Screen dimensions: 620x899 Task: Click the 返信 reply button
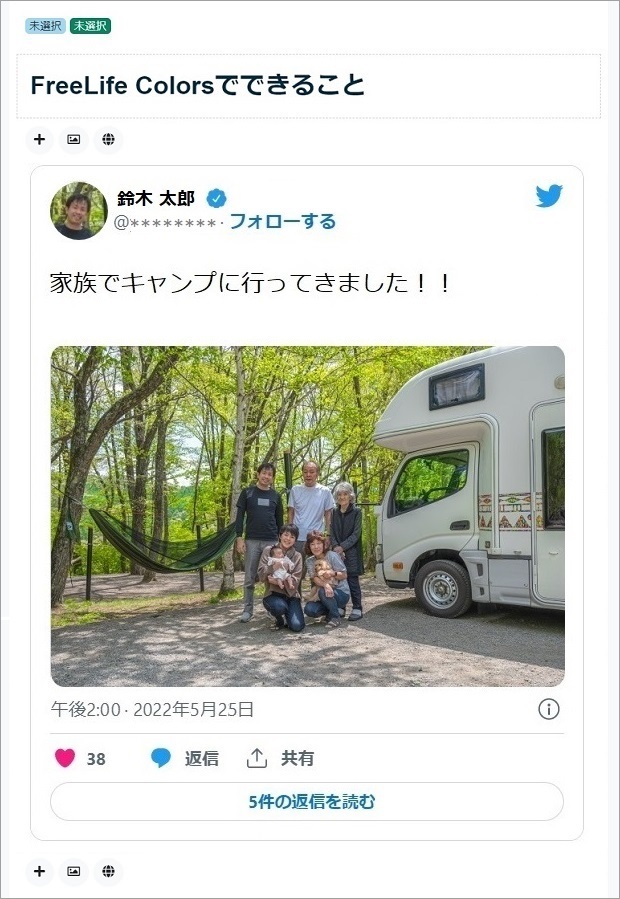click(x=185, y=758)
